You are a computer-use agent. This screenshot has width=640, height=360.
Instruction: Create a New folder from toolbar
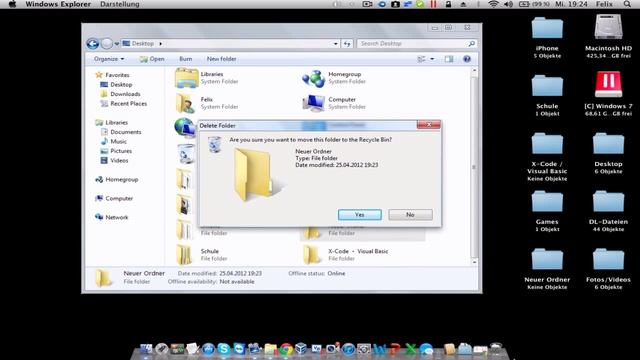pyautogui.click(x=221, y=59)
